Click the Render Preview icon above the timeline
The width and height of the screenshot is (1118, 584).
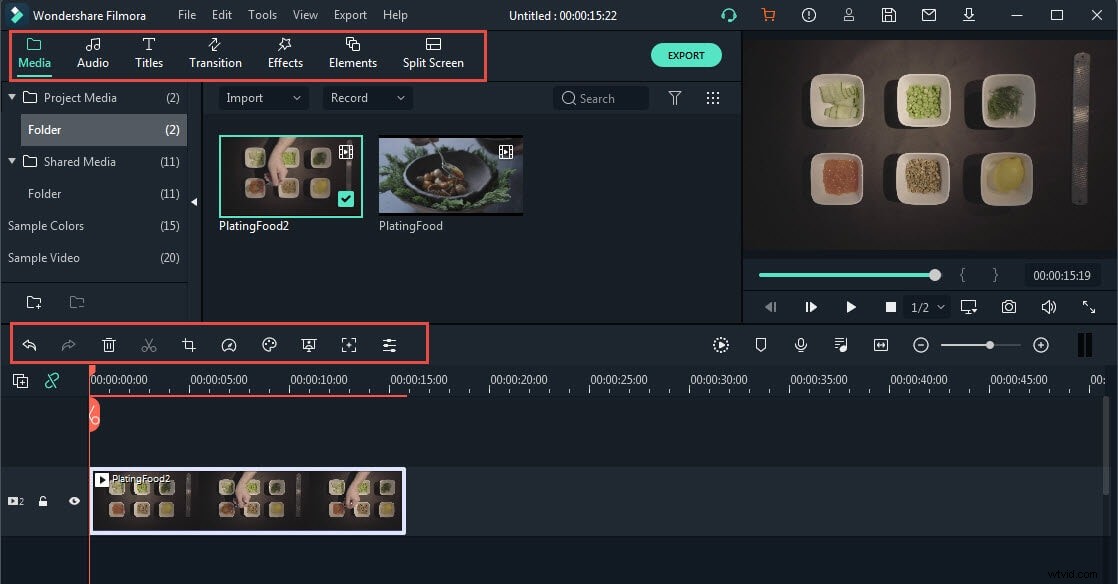721,345
